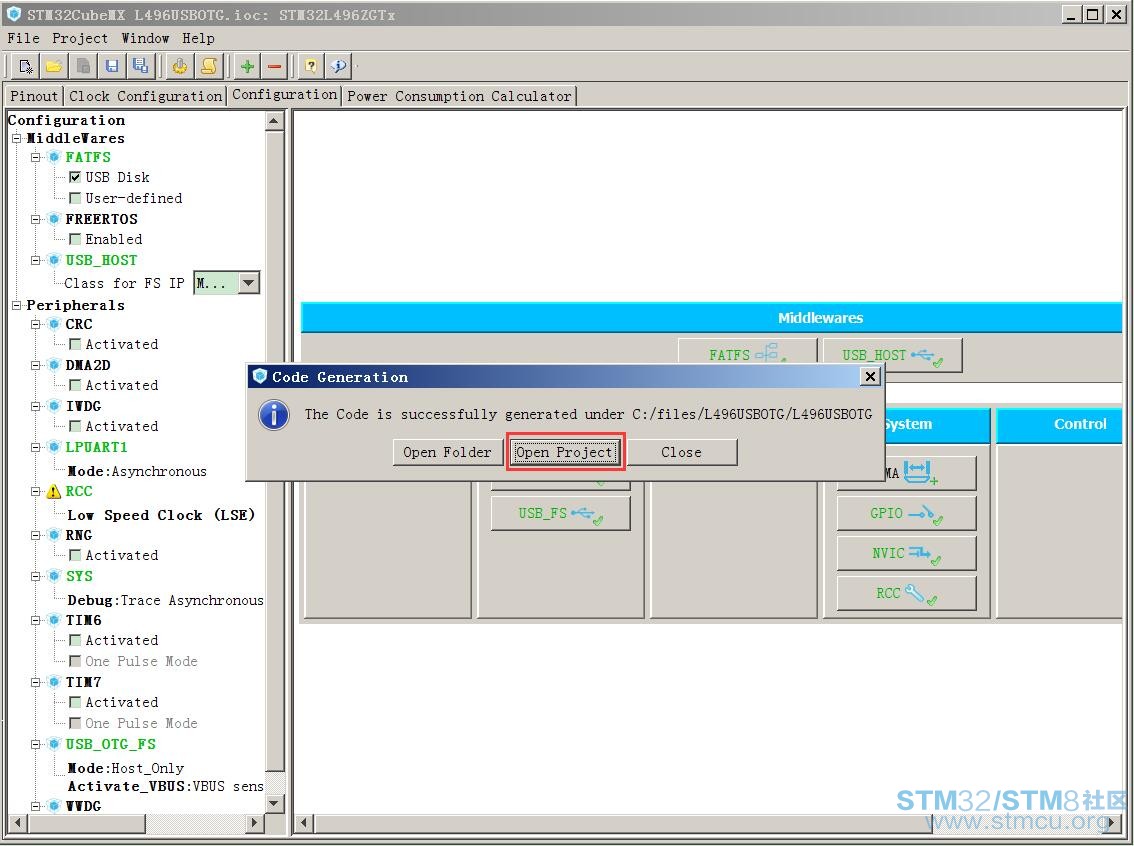This screenshot has width=1134, height=846.
Task: Click the USB_HOST cube icon in tree
Action: point(54,260)
